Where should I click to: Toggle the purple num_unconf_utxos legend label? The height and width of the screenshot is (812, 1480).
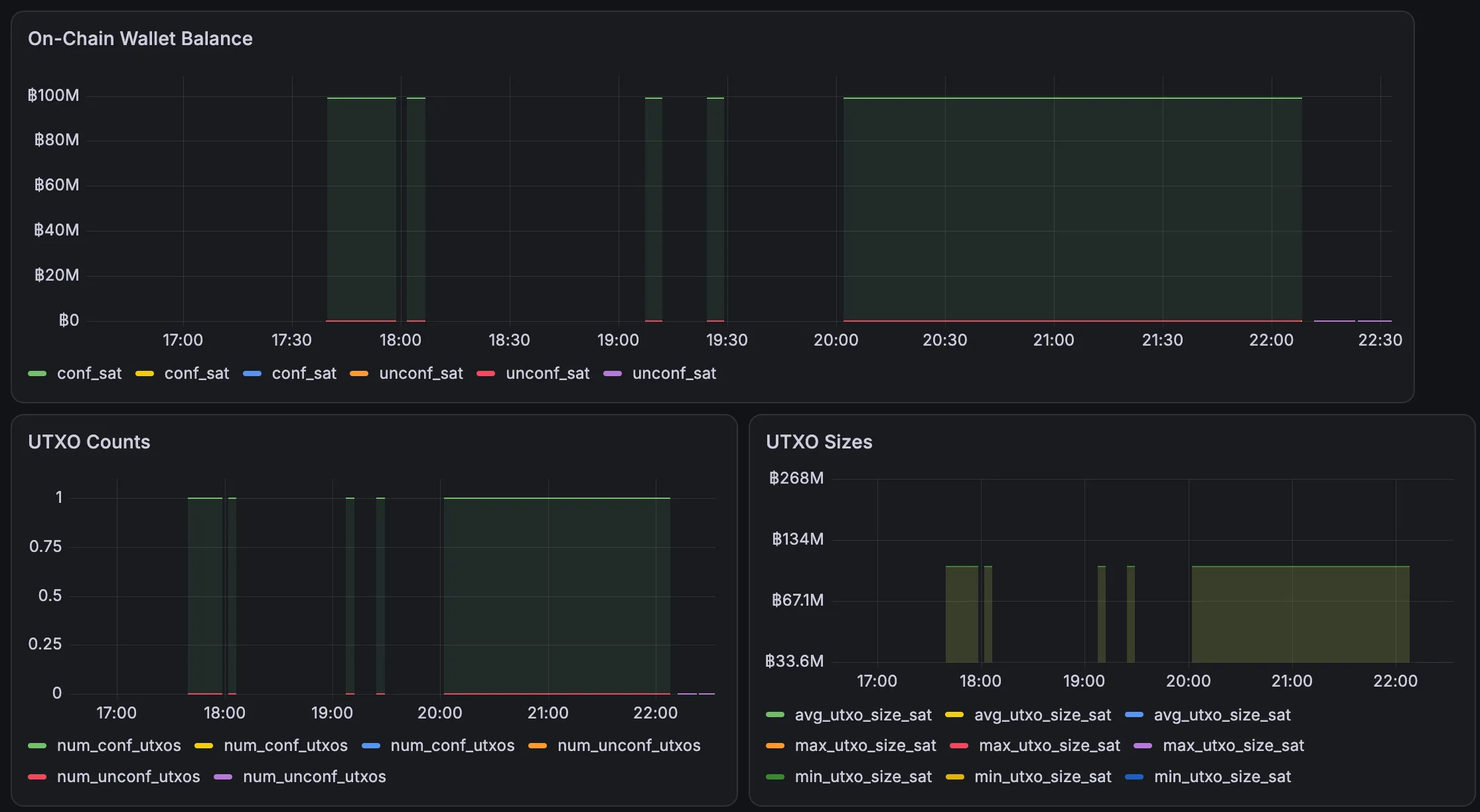pyautogui.click(x=315, y=777)
